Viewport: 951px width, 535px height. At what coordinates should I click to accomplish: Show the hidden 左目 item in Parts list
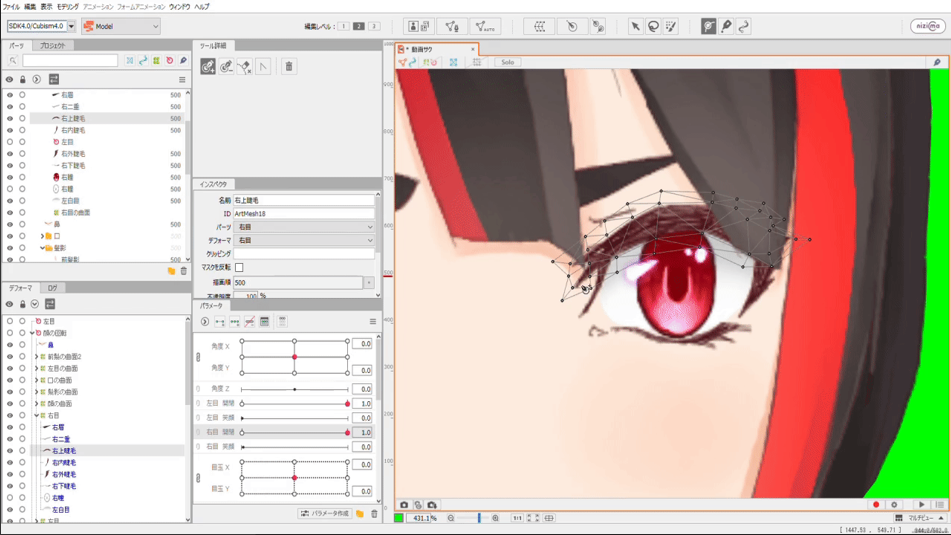(9, 142)
